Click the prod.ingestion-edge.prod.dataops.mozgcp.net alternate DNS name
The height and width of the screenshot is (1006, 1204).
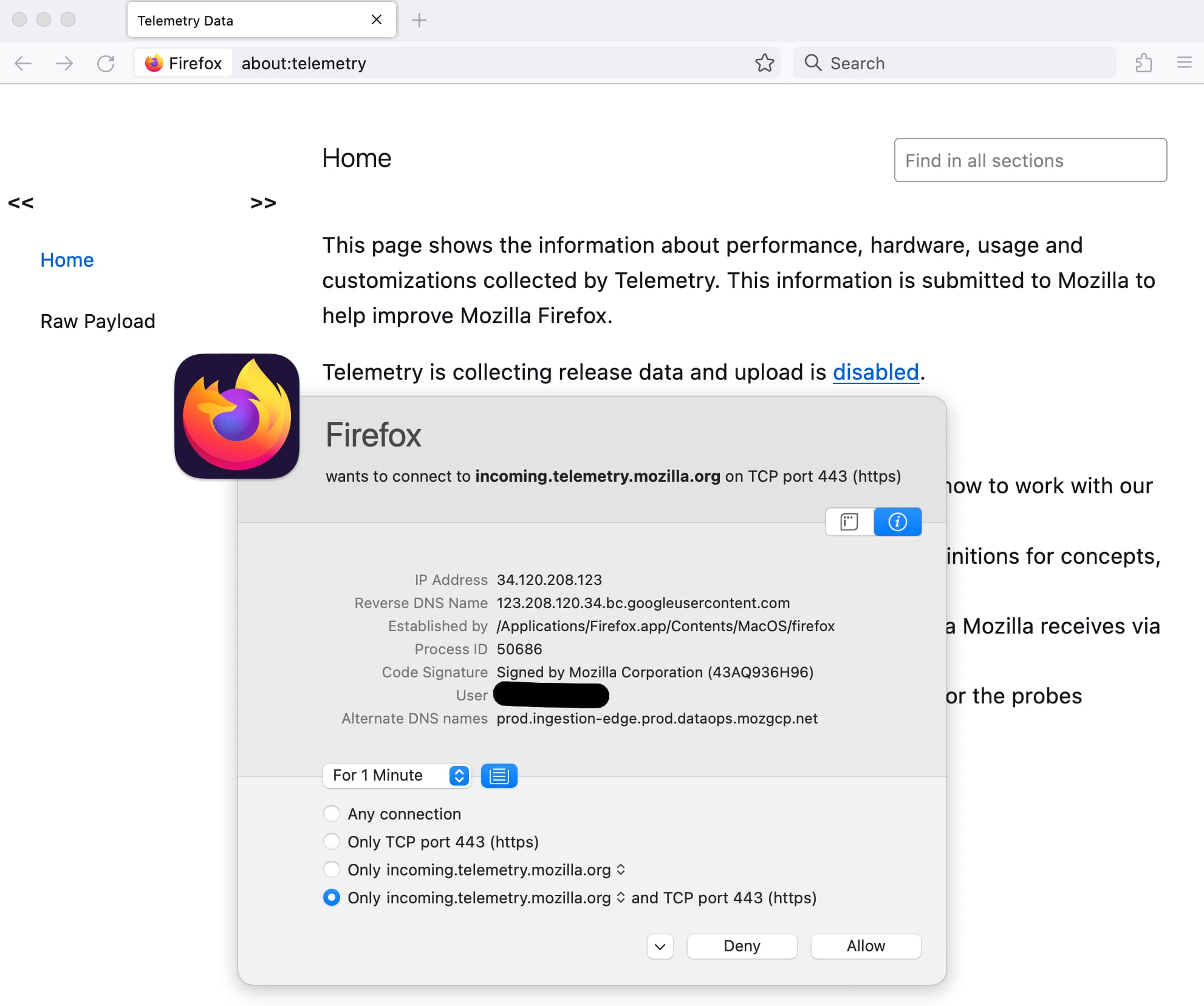(x=657, y=719)
